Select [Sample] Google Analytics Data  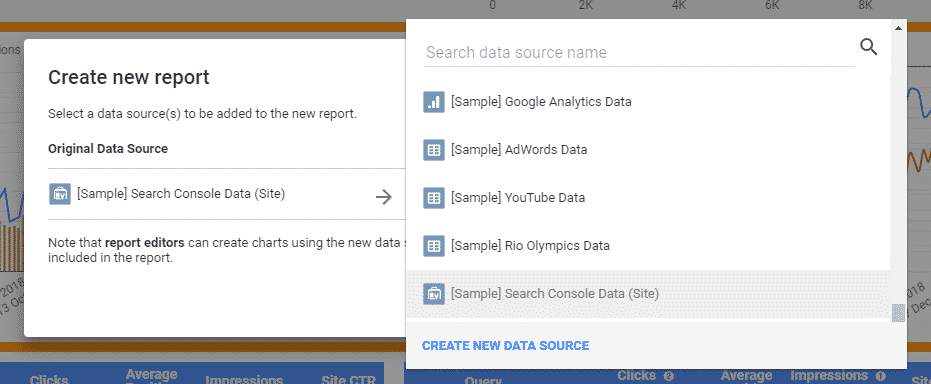[648, 102]
